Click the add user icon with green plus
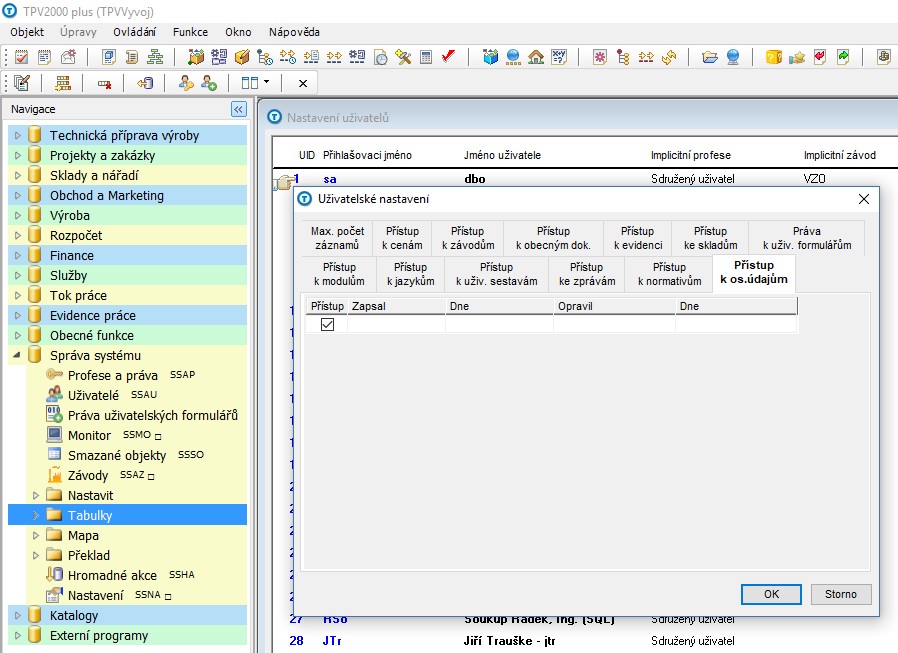 (x=209, y=83)
